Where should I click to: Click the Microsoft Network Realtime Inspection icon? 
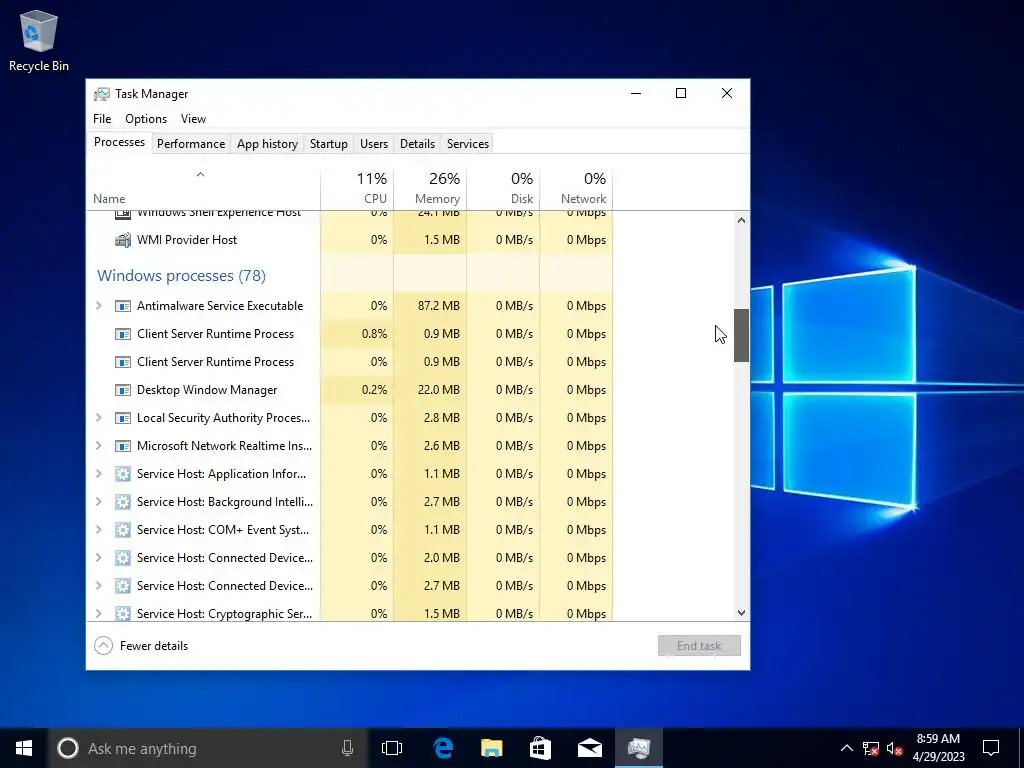tap(123, 446)
